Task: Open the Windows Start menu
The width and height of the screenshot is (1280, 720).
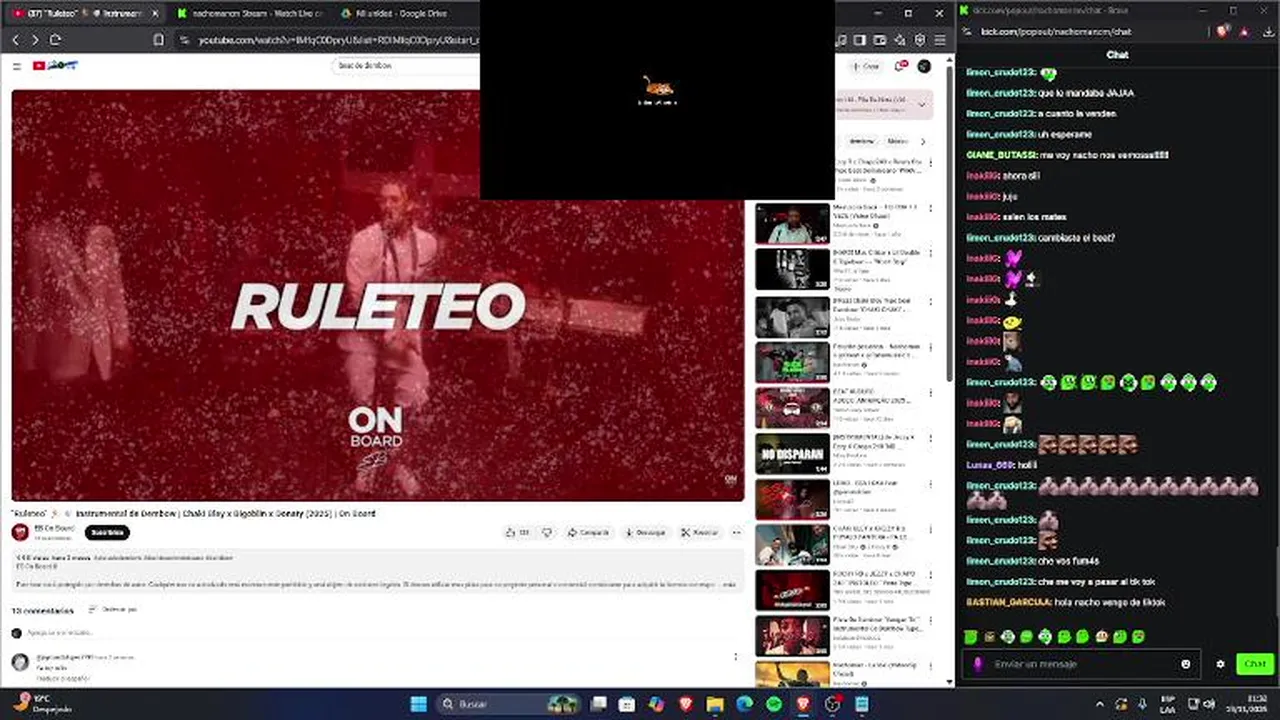Action: point(418,704)
